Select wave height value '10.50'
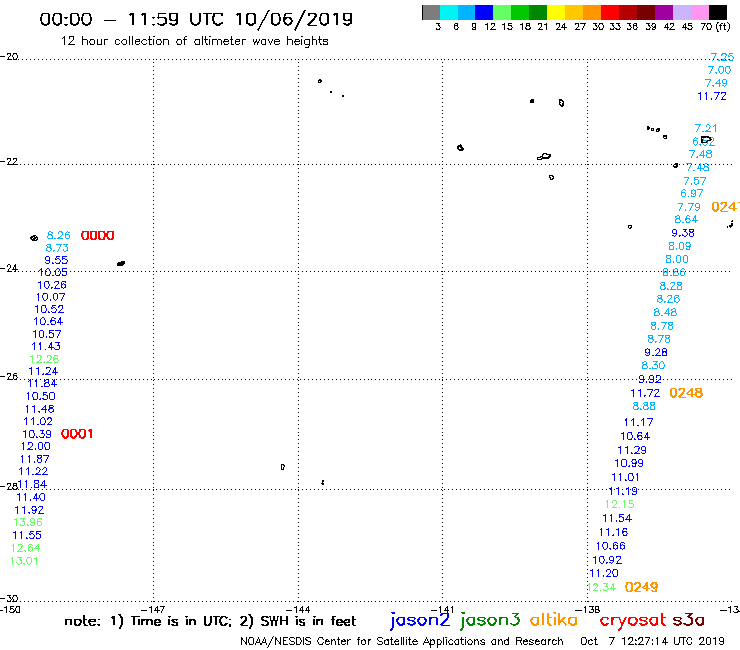Image resolution: width=740 pixels, height=650 pixels. tap(41, 397)
